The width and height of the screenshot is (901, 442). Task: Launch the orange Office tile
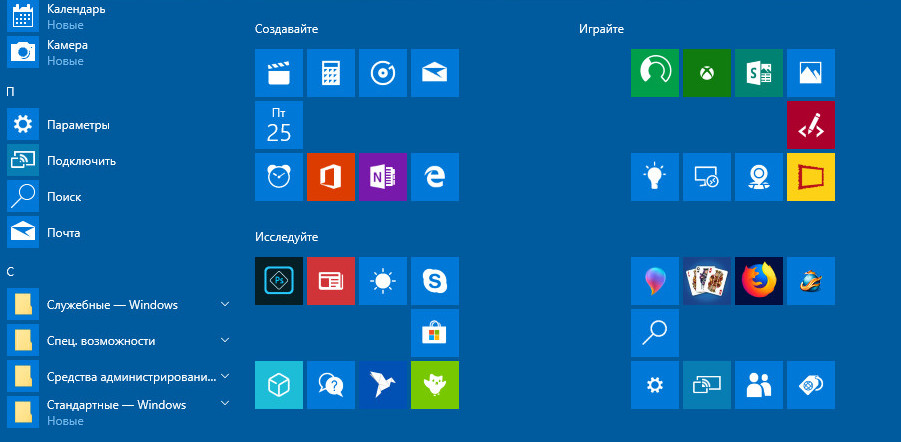330,177
